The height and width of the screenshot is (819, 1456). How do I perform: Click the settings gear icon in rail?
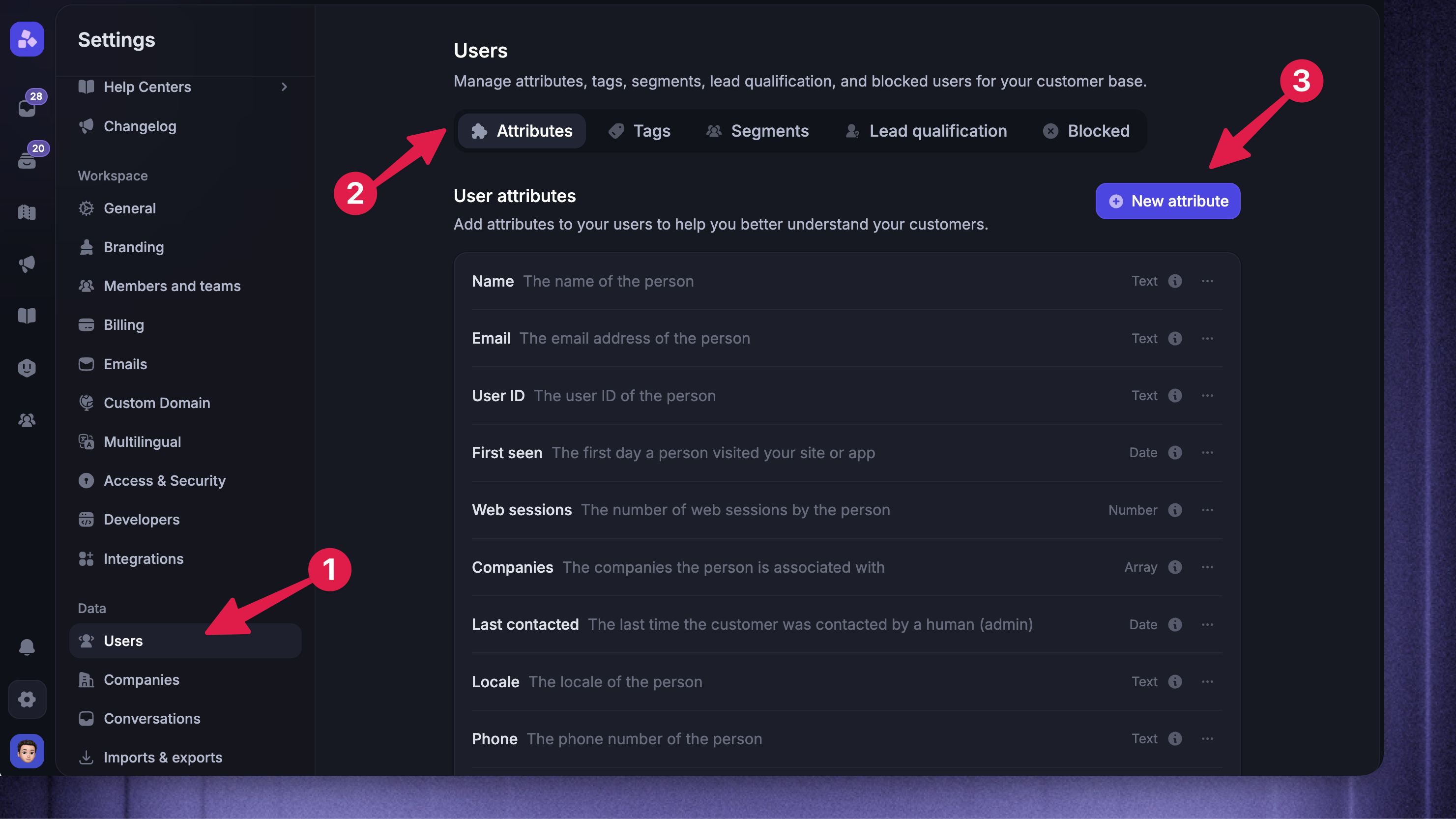27,699
